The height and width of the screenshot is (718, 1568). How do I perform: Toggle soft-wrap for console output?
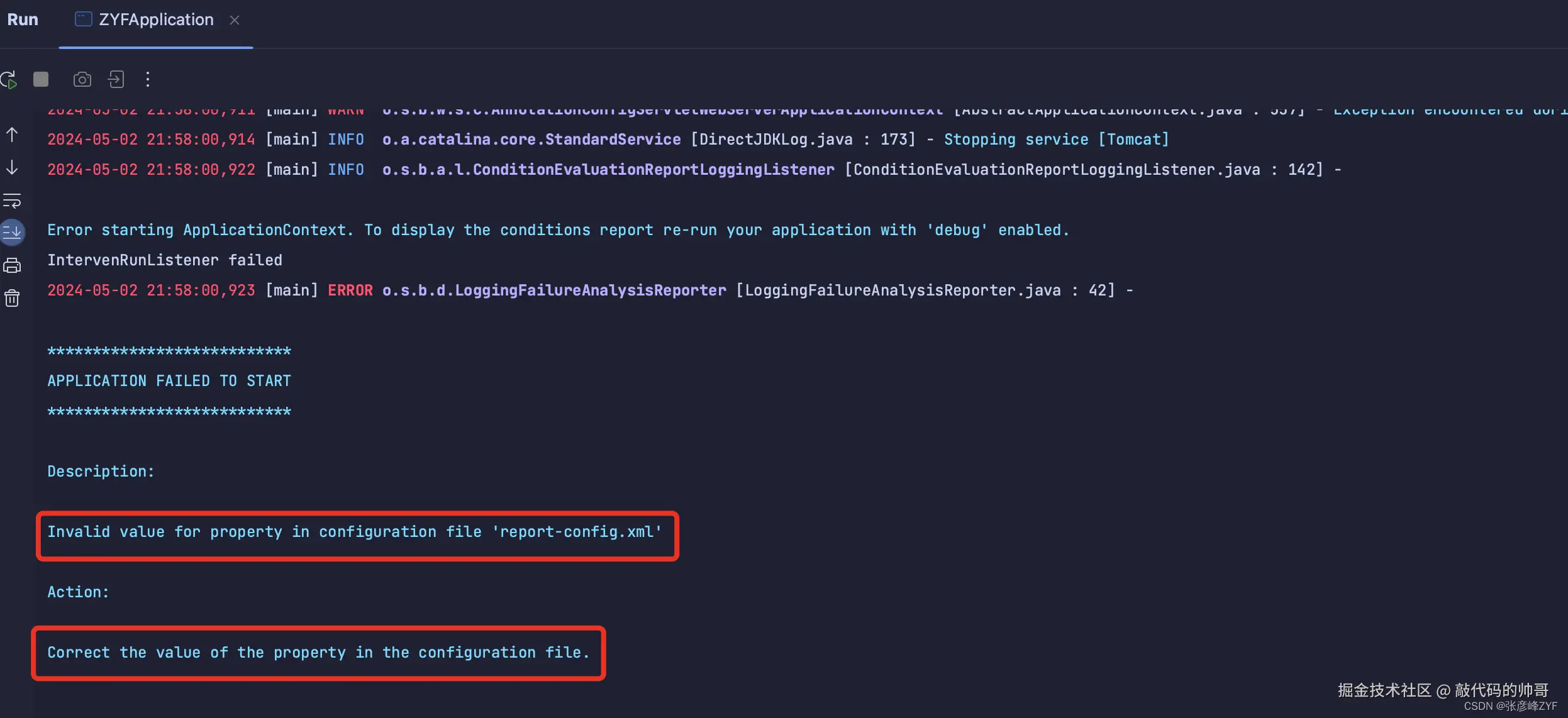click(x=12, y=201)
